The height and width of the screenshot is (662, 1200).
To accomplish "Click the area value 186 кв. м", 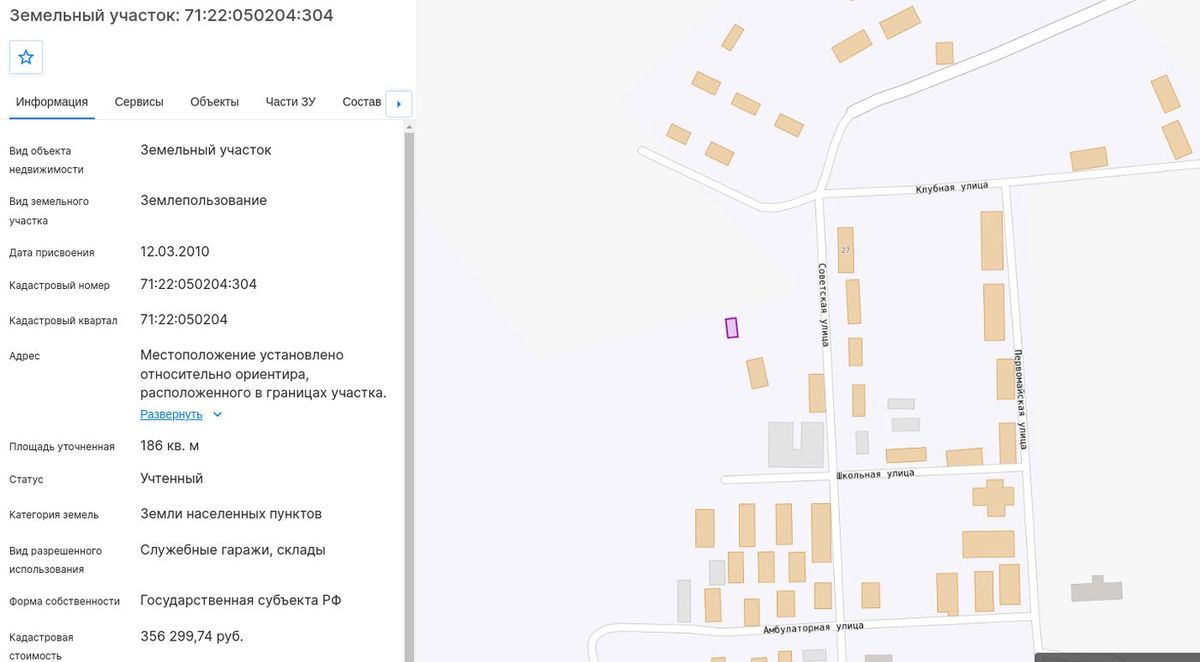I will coord(169,445).
